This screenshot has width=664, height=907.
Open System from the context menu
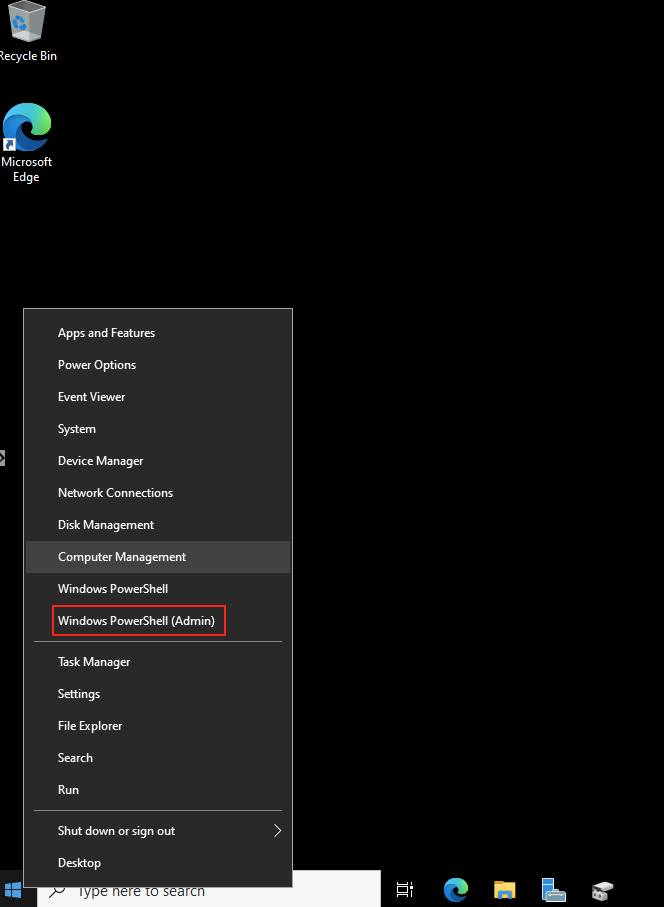[158, 429]
